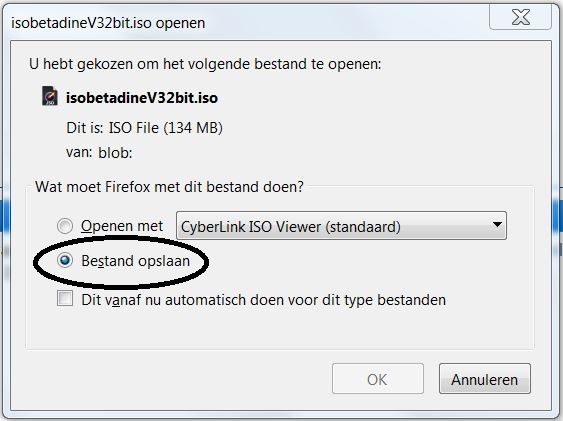
Task: Click the "Bestand opslaan" label text
Action: 136,261
